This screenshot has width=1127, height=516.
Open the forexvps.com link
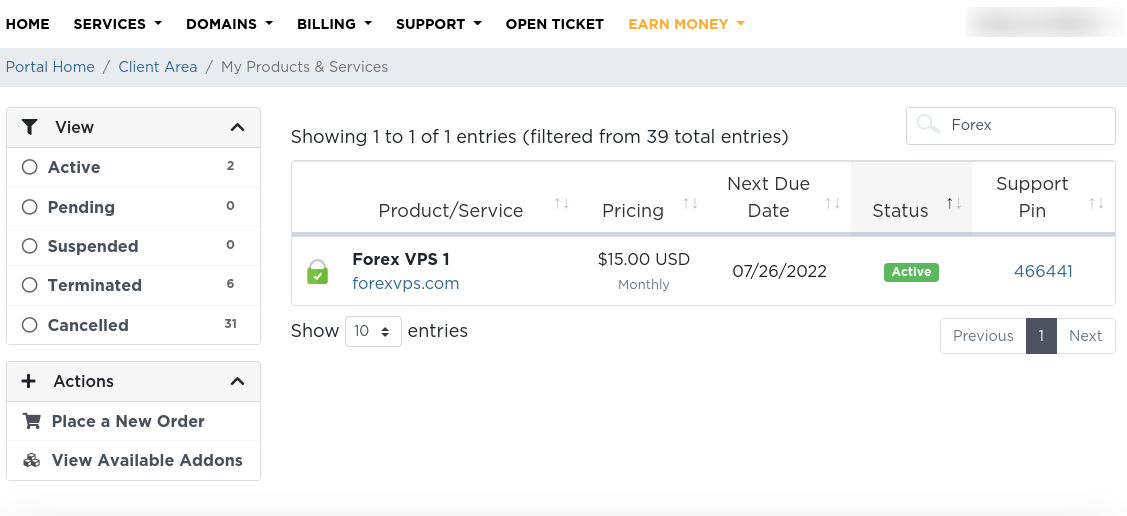(x=405, y=283)
